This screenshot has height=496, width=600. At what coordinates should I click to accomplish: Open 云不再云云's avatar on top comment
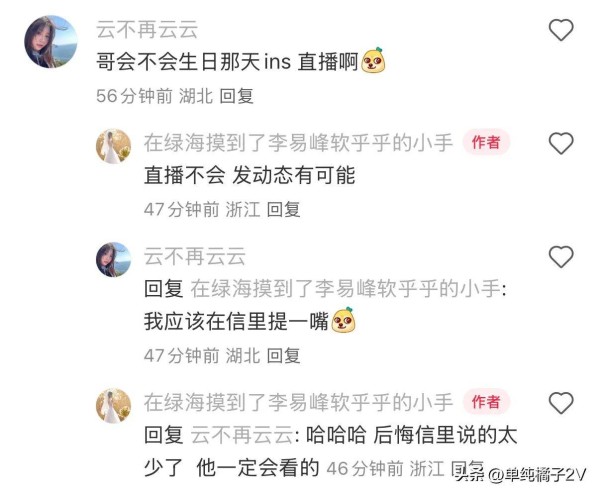[51, 42]
